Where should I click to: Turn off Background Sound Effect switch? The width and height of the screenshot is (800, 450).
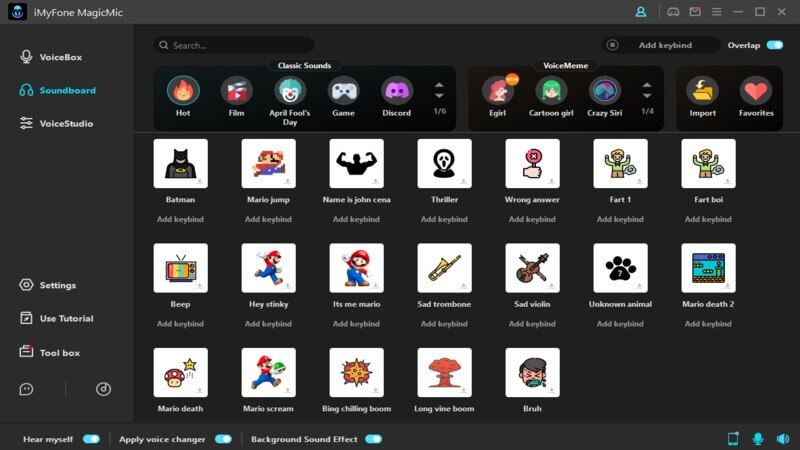pyautogui.click(x=373, y=439)
